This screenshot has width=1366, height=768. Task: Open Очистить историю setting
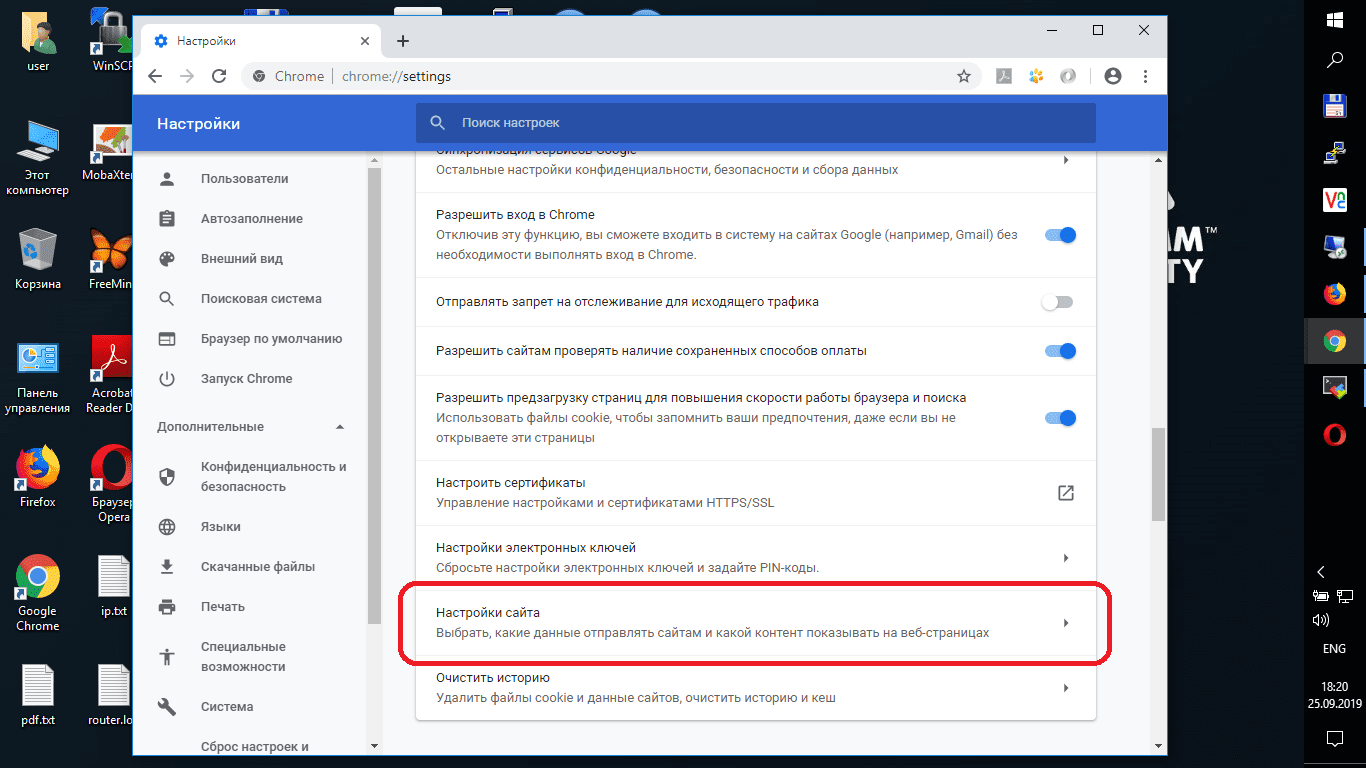756,688
